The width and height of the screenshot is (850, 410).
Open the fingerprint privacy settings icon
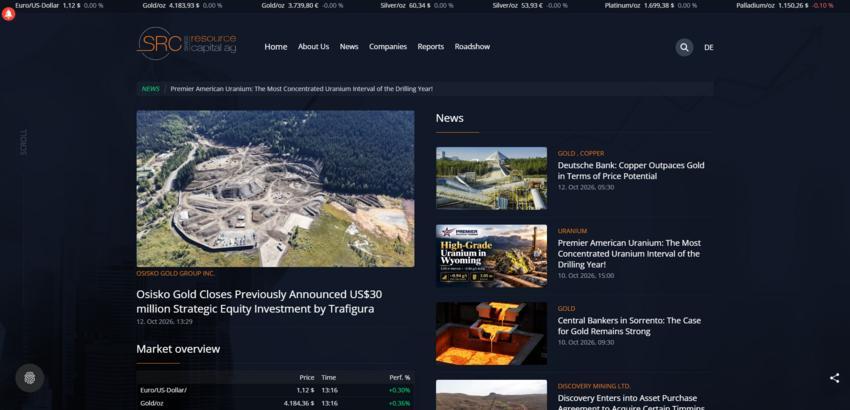tap(30, 378)
